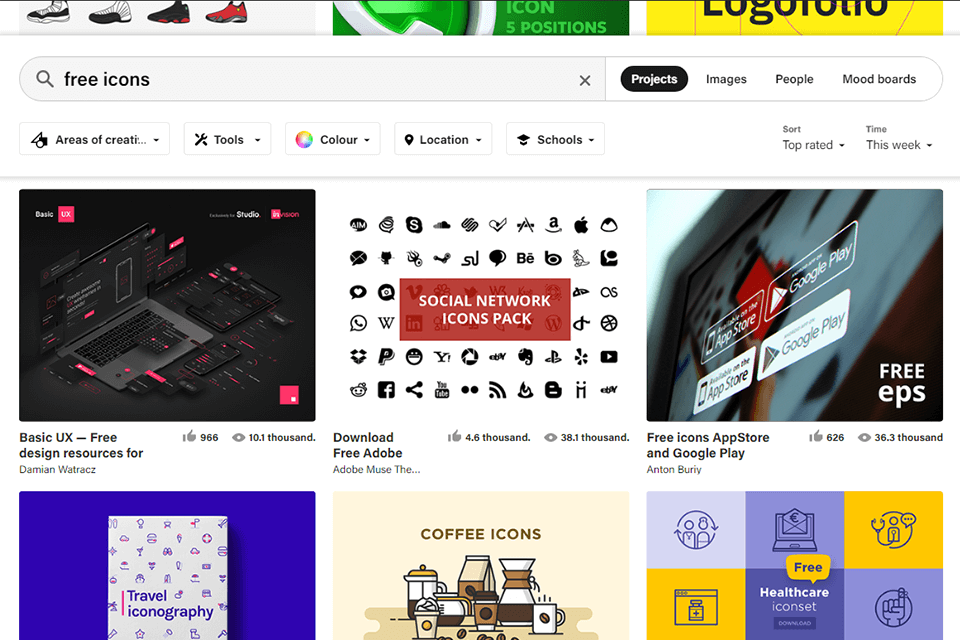This screenshot has height=640, width=960.
Task: Open 'Download Free Adobe' project title
Action: pyautogui.click(x=367, y=445)
